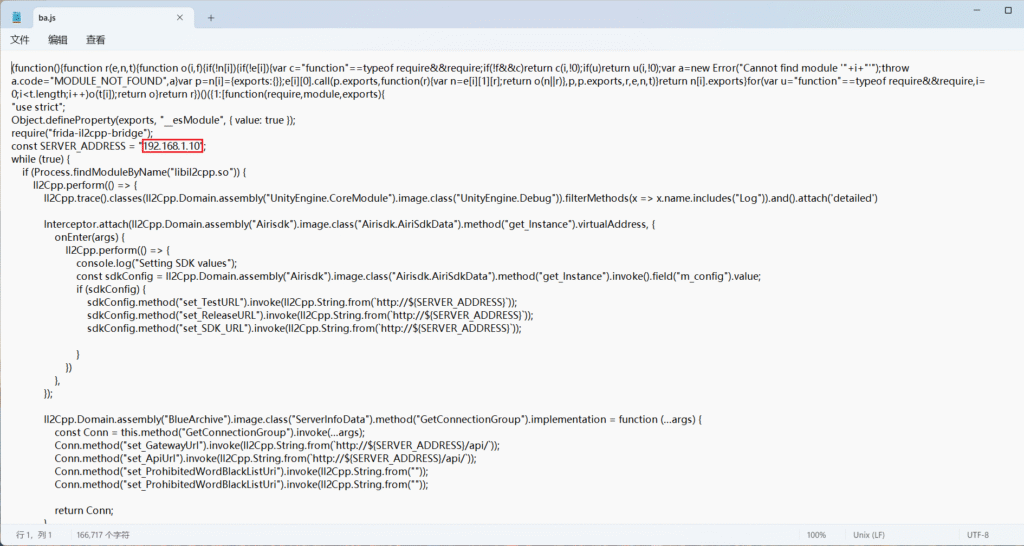Click the set_GatewayUrl line
1024x546 pixels.
point(277,445)
